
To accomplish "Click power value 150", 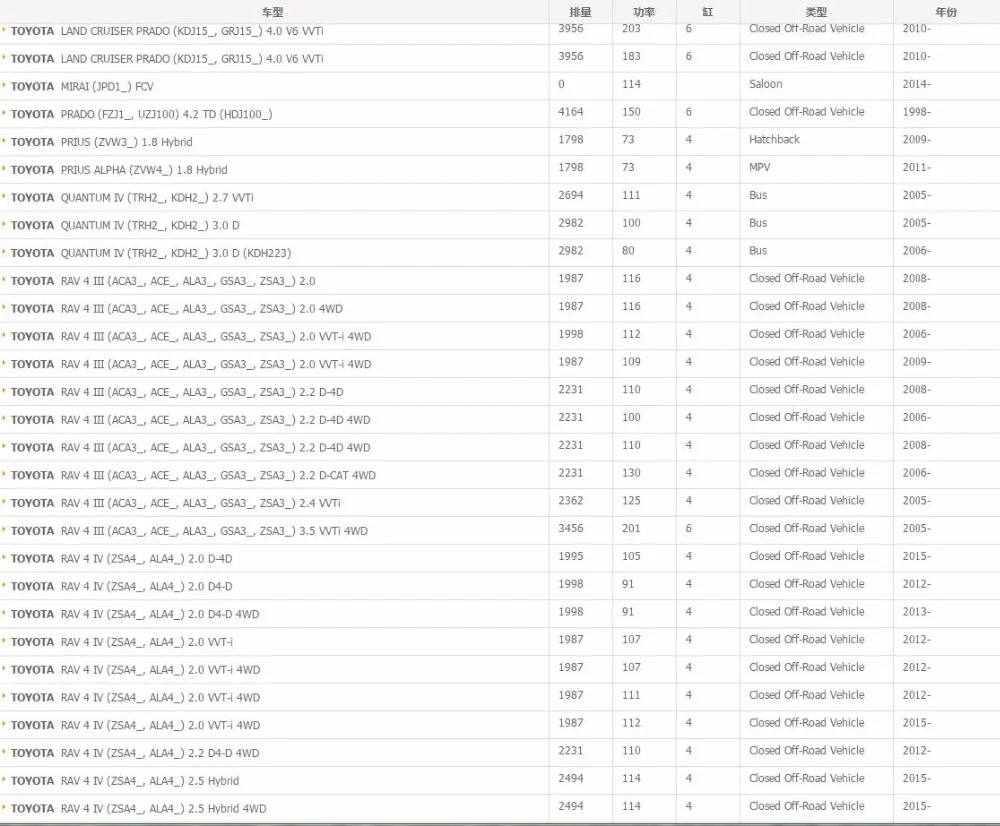I will pyautogui.click(x=631, y=112).
